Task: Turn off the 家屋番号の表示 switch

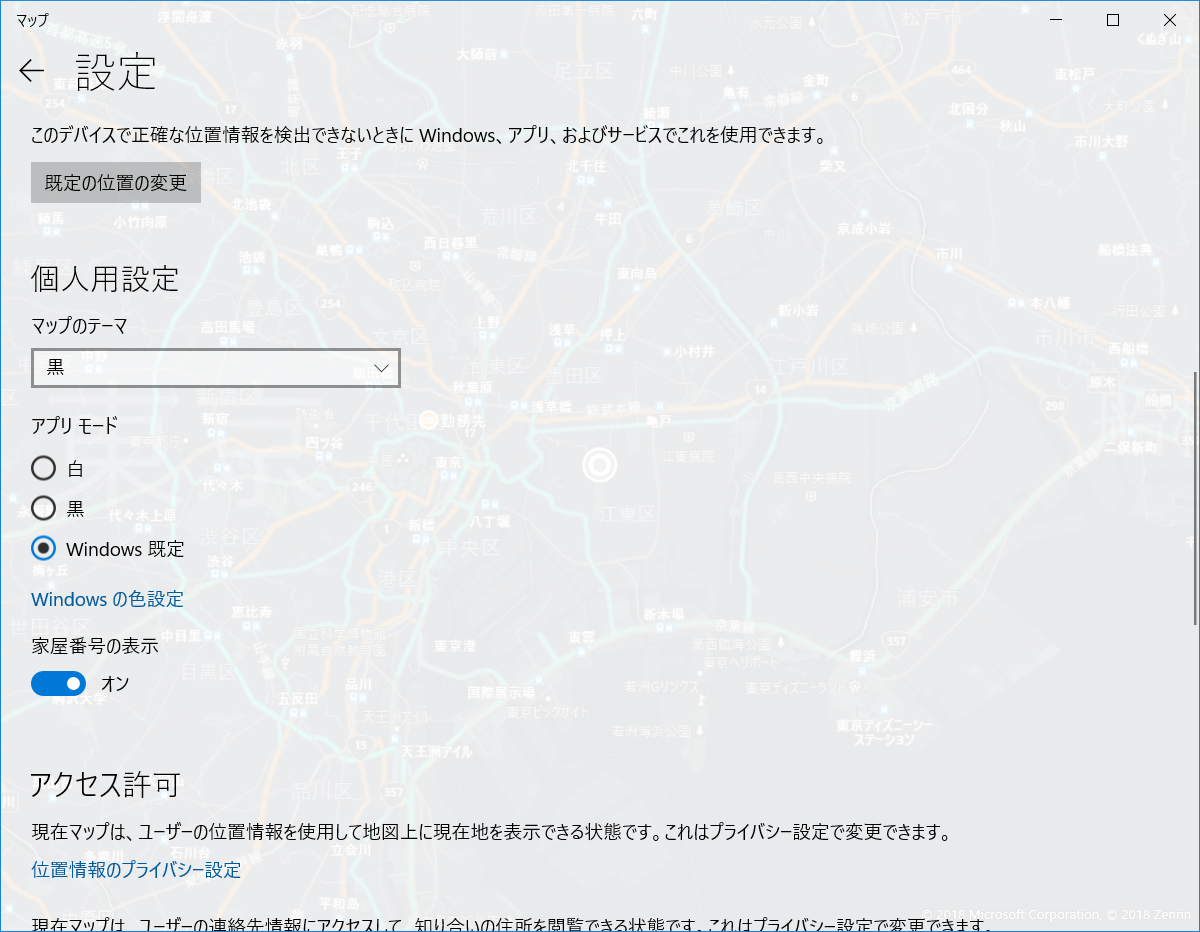Action: 58,683
